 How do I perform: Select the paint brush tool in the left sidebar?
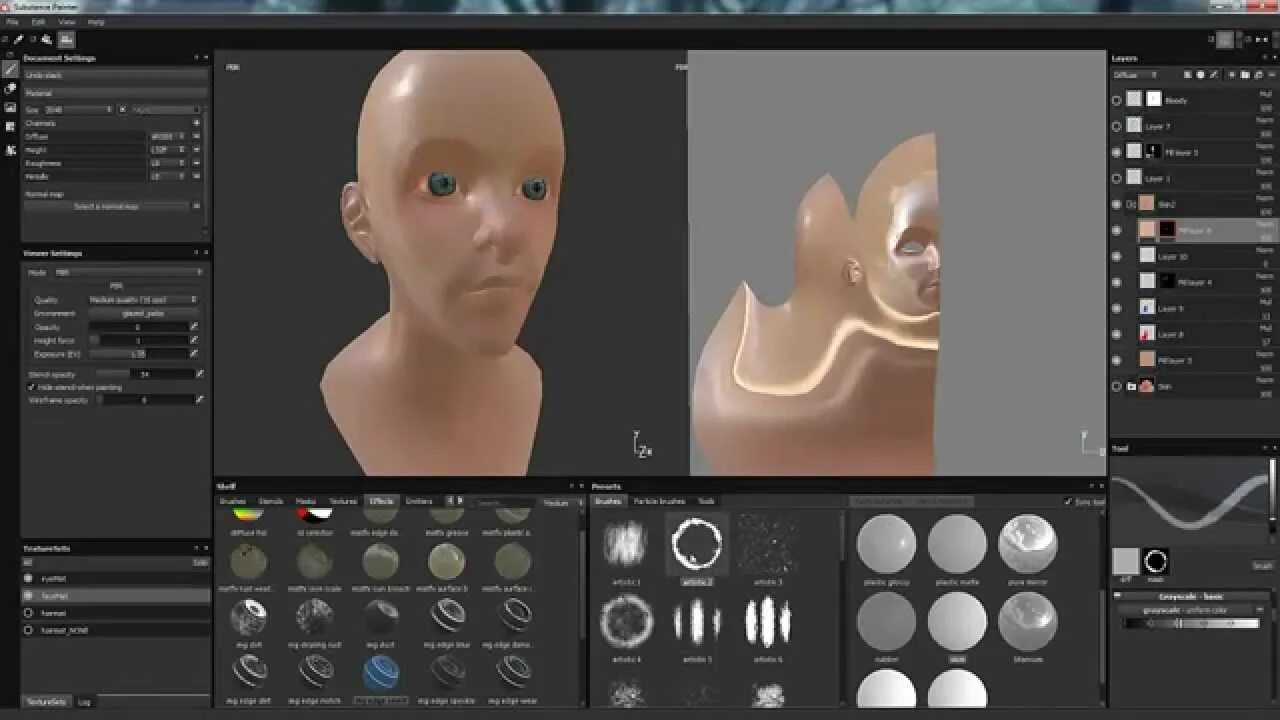10,70
